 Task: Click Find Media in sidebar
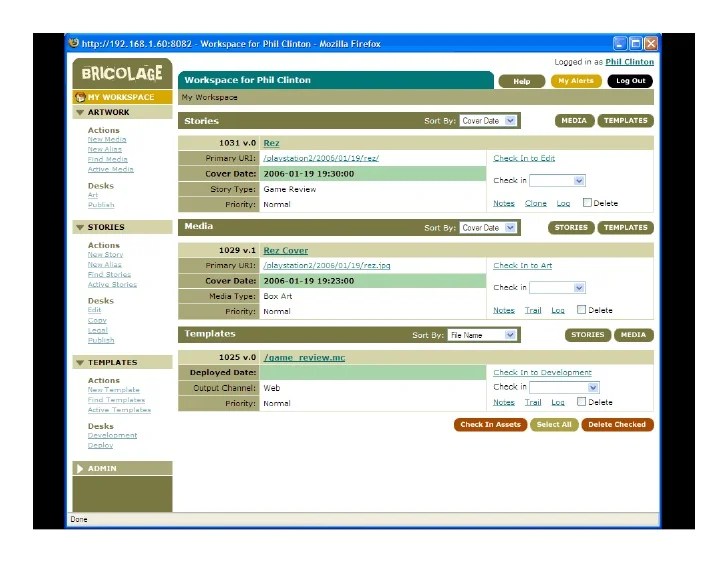(x=107, y=159)
